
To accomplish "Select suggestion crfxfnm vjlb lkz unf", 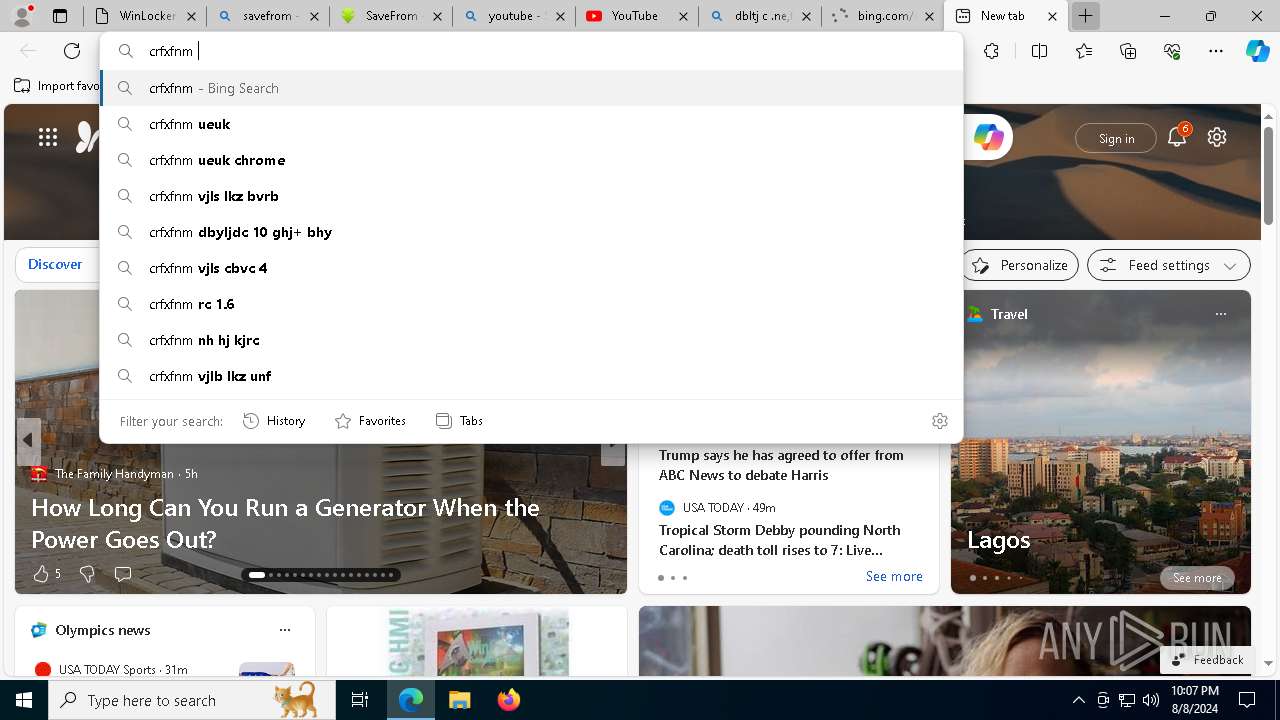I will (531, 376).
